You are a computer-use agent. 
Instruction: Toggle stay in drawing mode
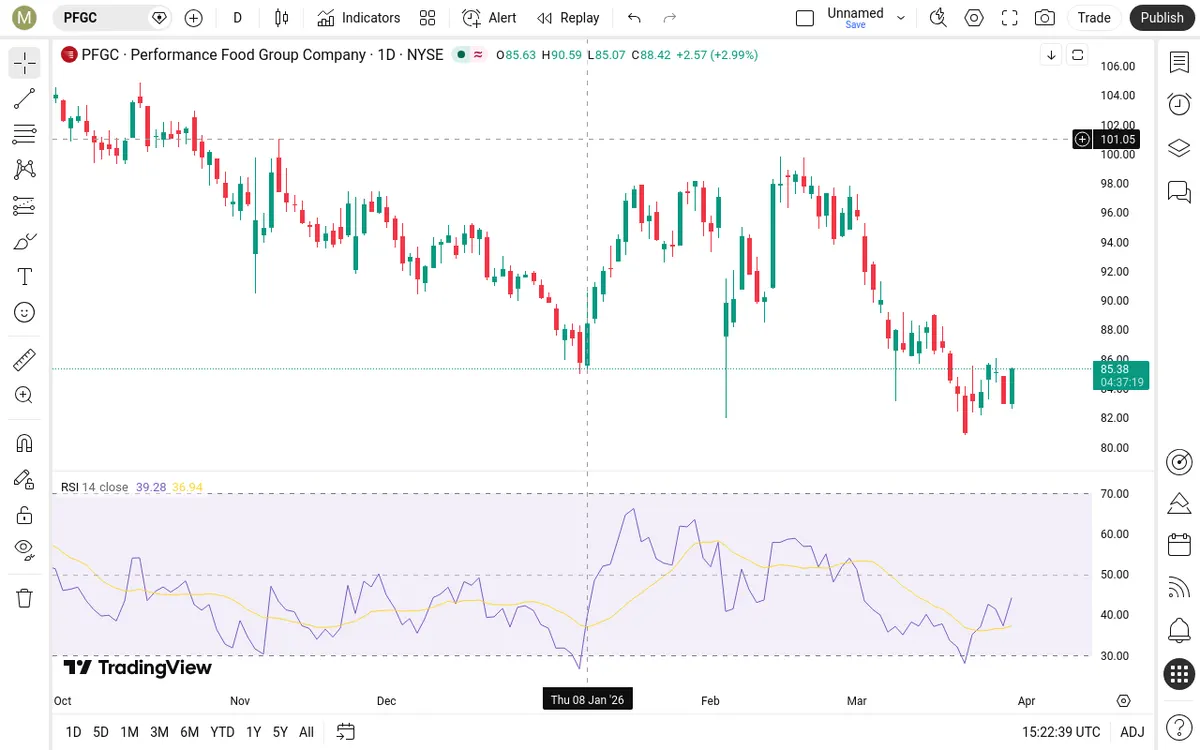25,479
